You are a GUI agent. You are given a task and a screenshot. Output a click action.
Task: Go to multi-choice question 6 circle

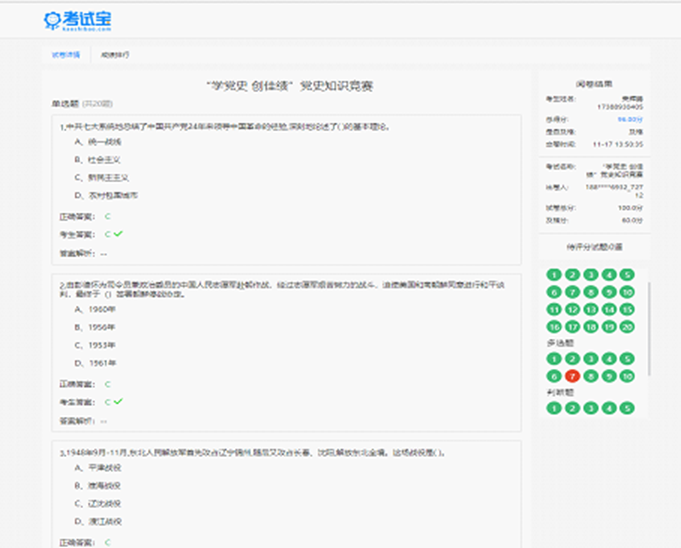[x=553, y=376]
